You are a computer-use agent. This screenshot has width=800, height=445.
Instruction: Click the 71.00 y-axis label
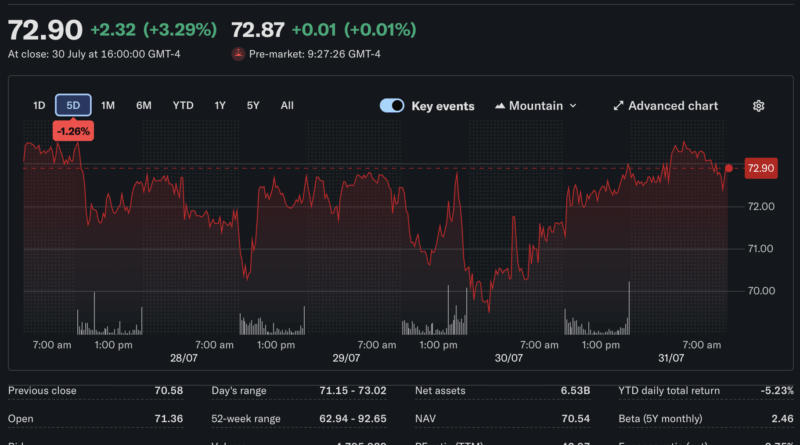point(761,249)
